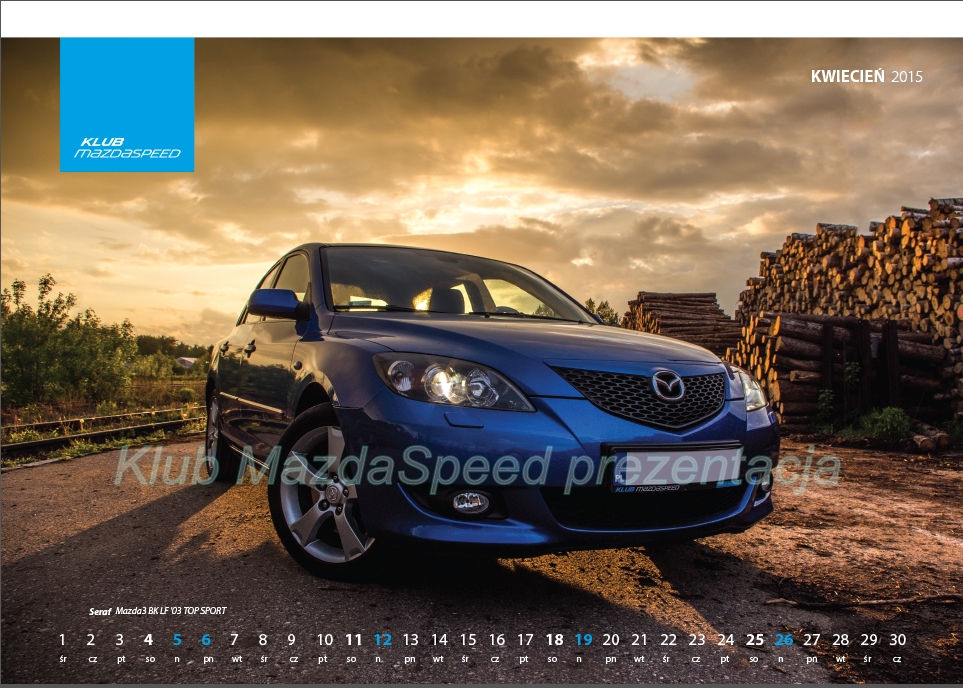The width and height of the screenshot is (963, 688).
Task: Choose the blue date 12
Action: click(x=382, y=640)
